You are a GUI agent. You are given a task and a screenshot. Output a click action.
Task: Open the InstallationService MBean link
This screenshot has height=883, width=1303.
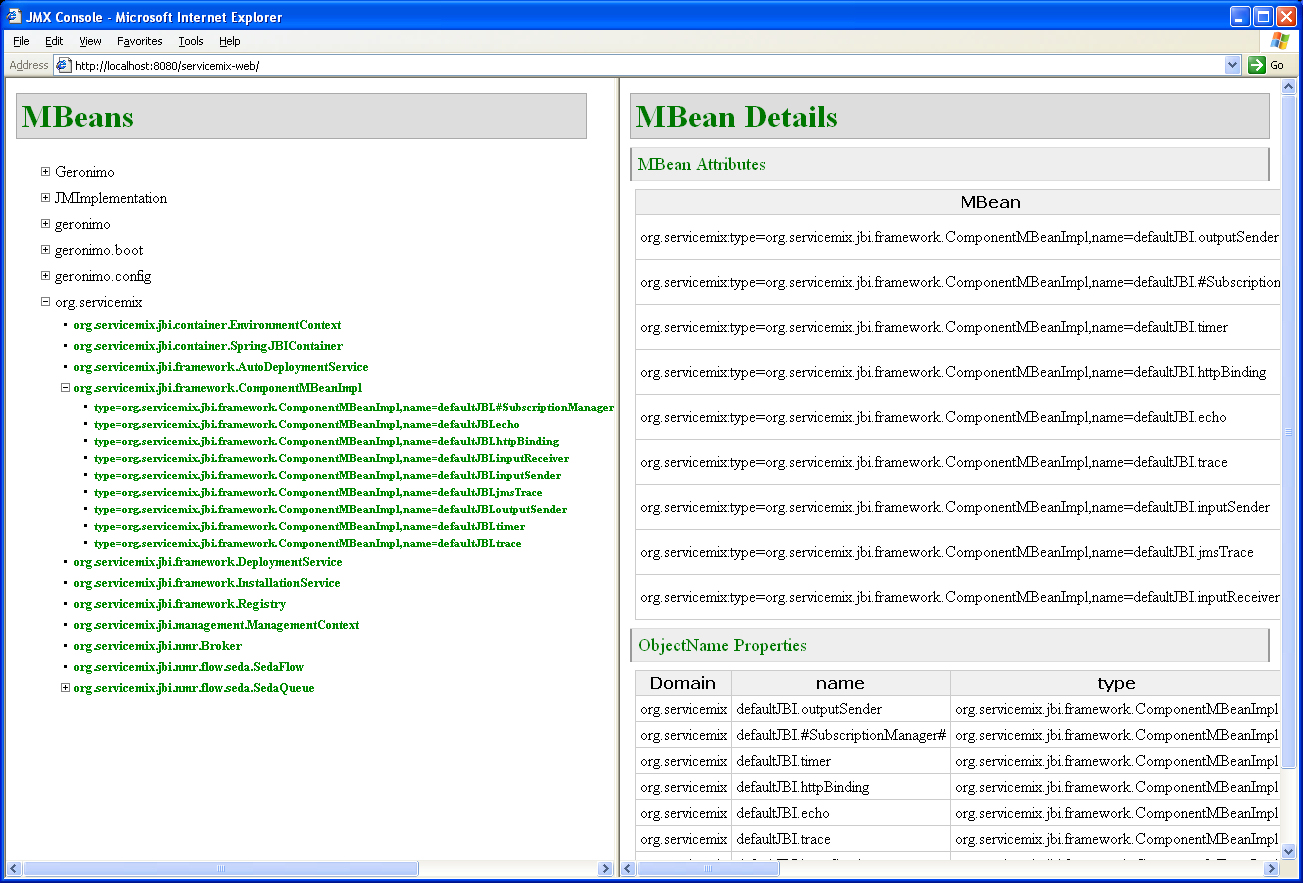coord(207,583)
